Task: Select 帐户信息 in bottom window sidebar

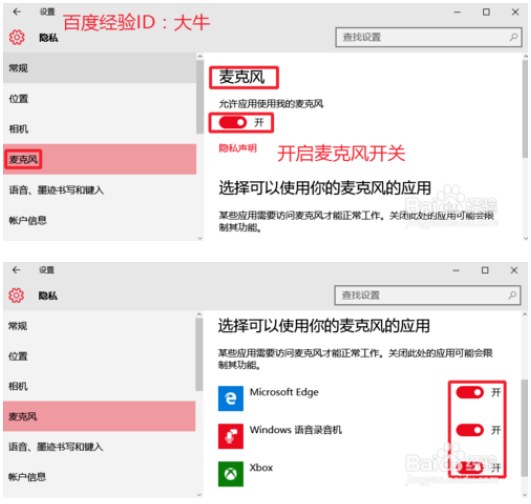Action: pos(99,477)
